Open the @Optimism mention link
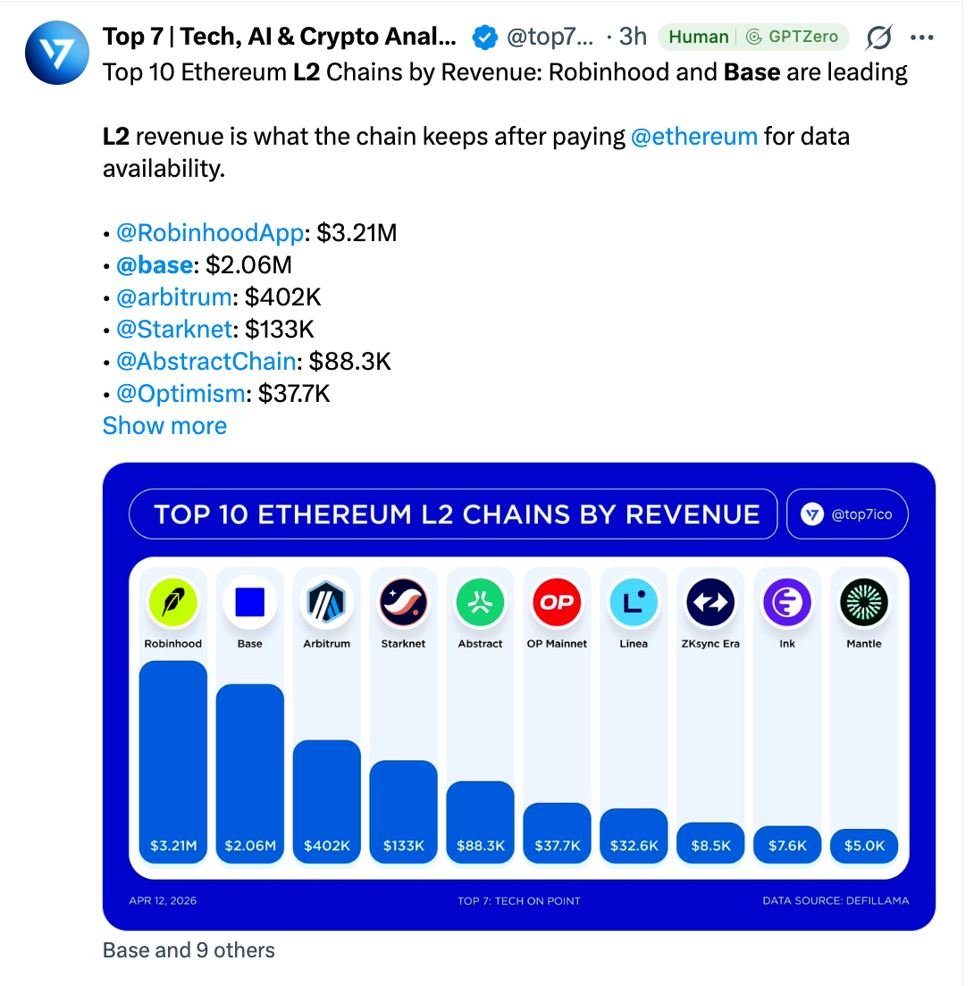 point(180,393)
